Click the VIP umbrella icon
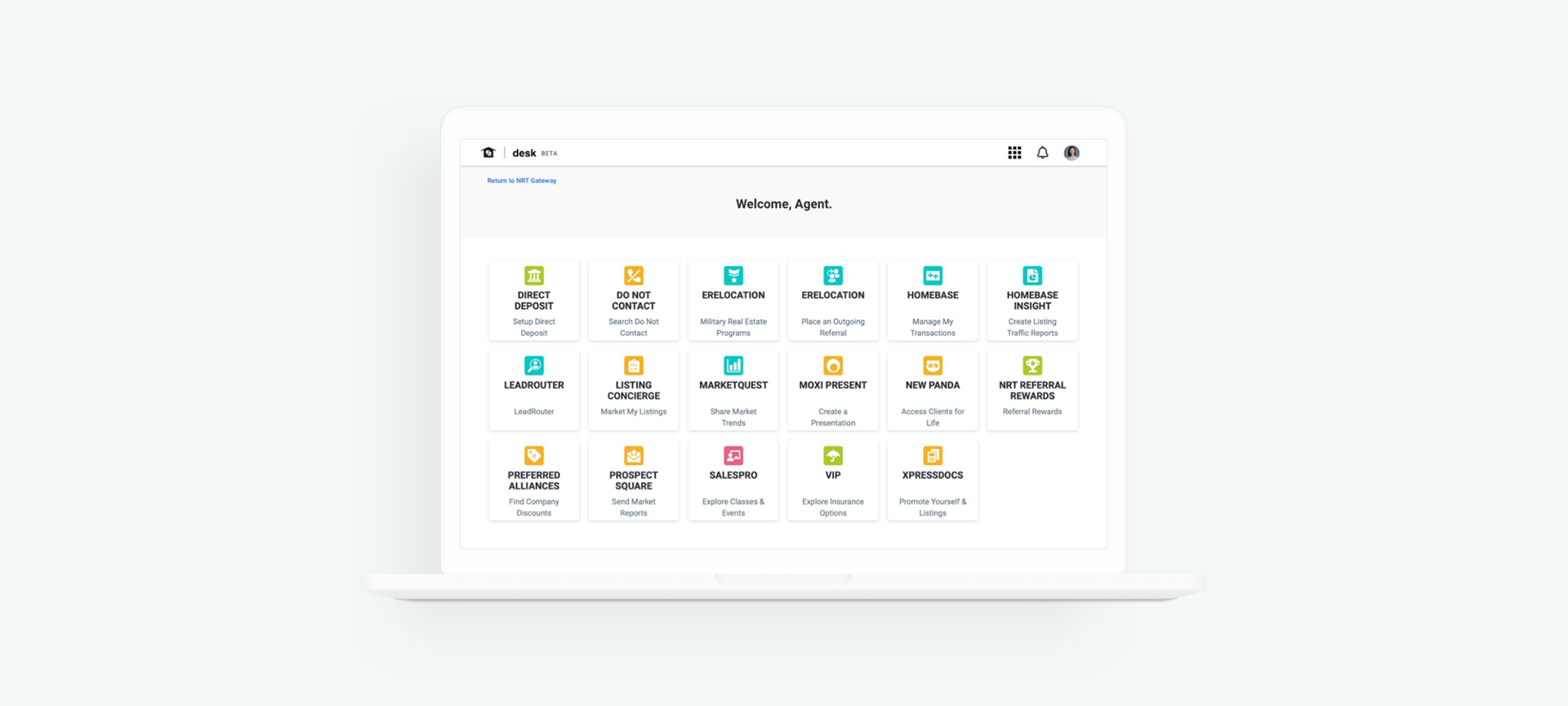The image size is (1568, 706). pos(833,455)
